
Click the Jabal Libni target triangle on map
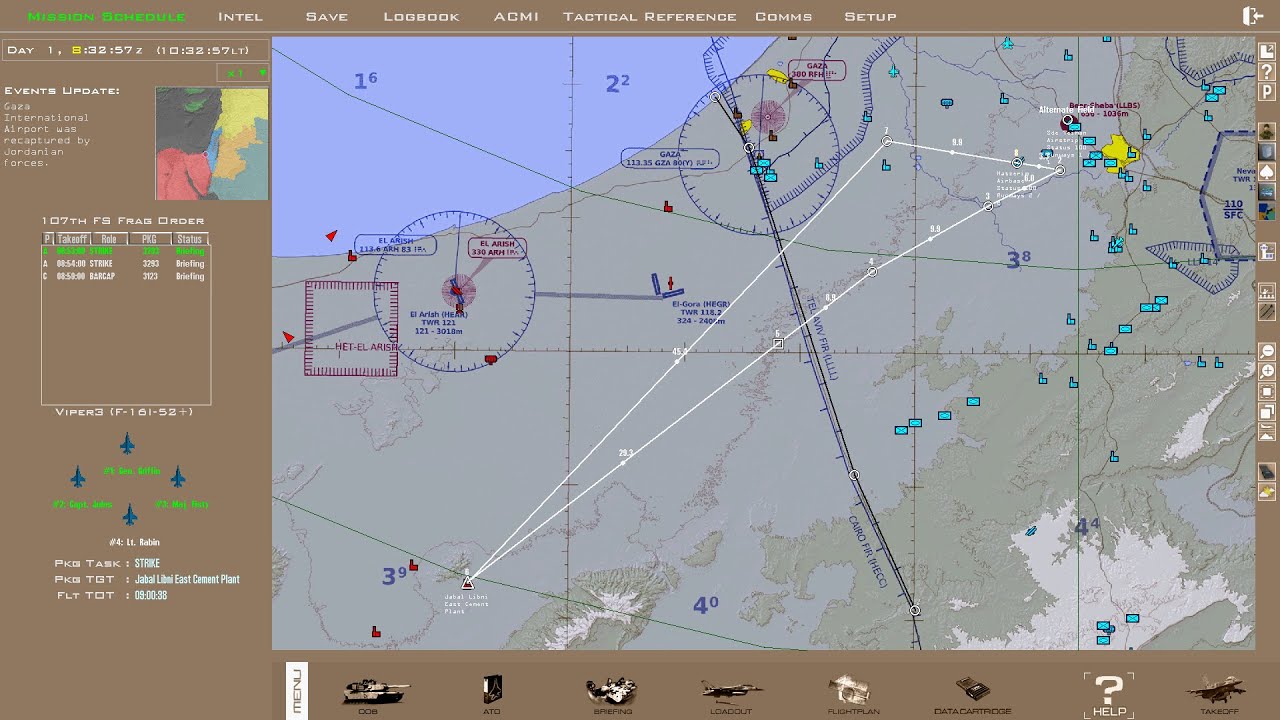click(x=467, y=581)
